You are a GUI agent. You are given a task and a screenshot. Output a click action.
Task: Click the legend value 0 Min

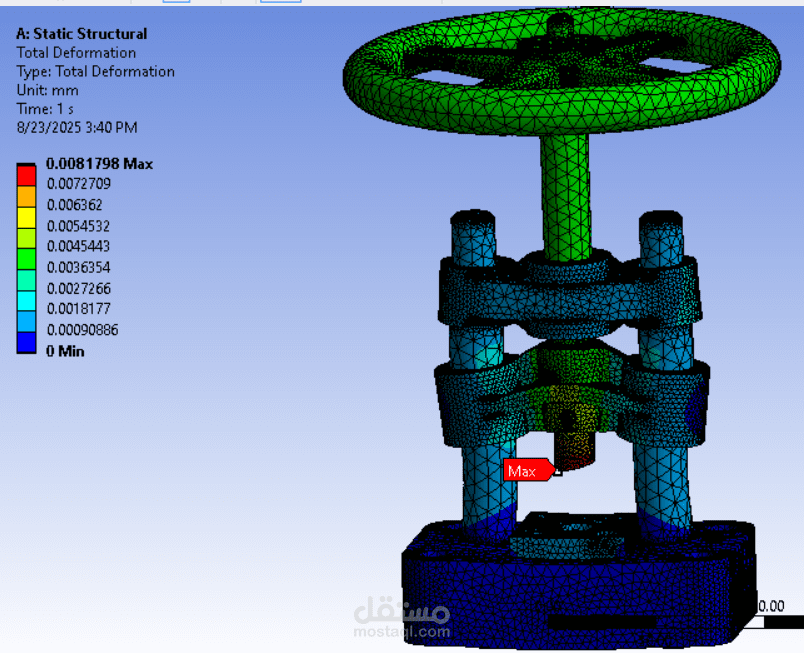tap(65, 351)
